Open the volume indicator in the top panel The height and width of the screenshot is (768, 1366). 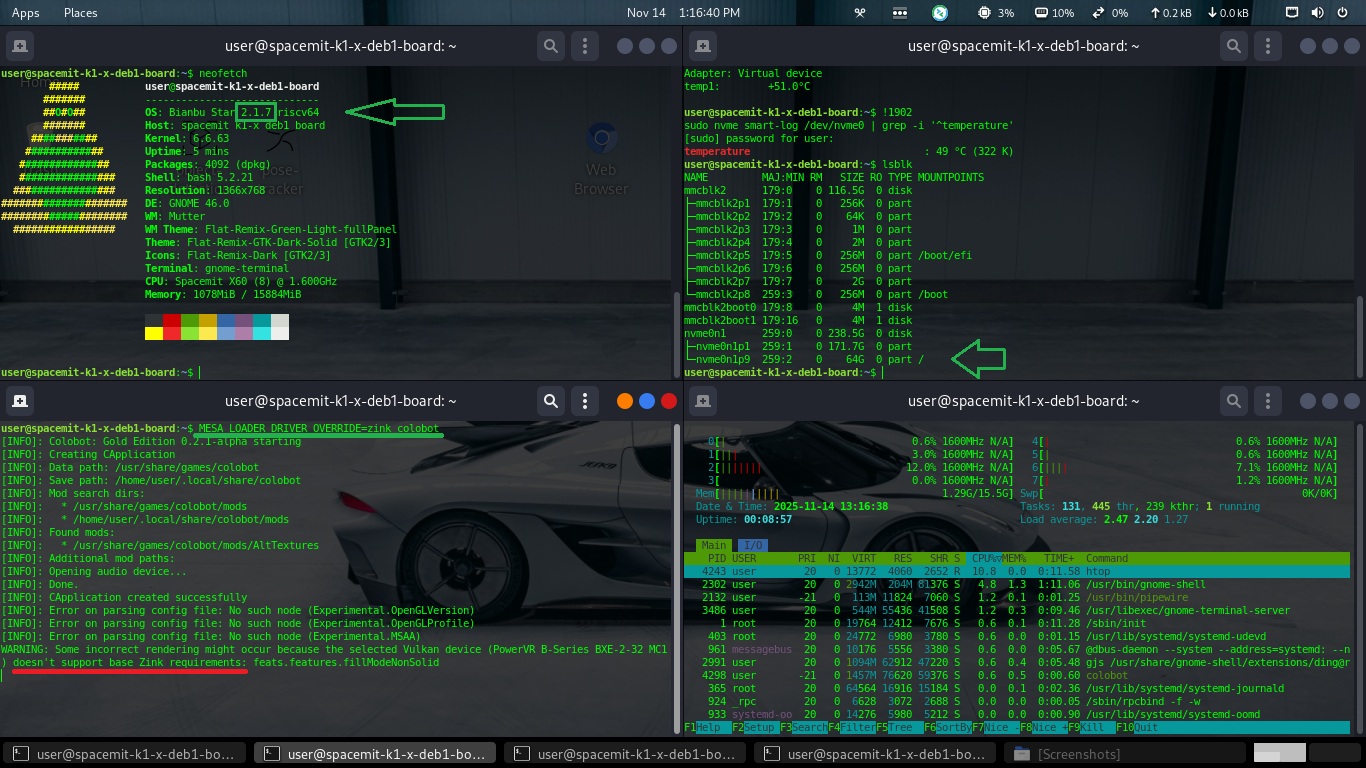pyautogui.click(x=1317, y=13)
